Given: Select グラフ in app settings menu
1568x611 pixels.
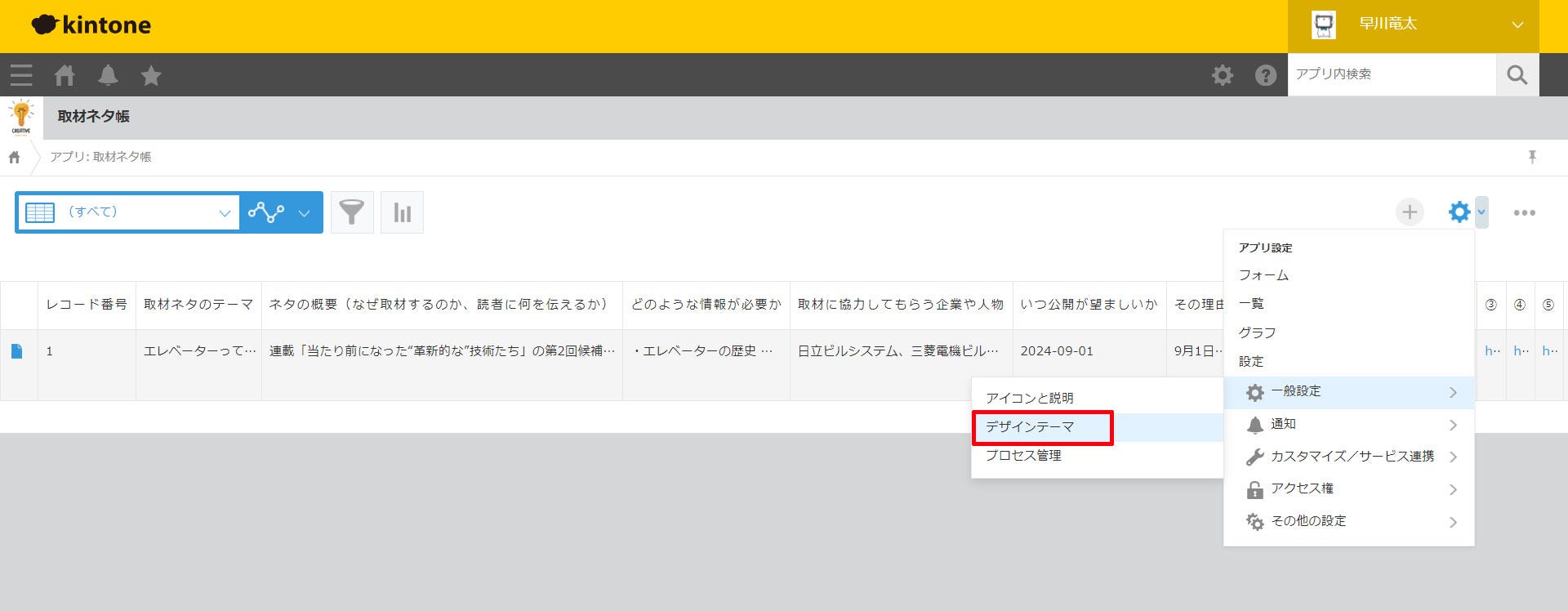Looking at the screenshot, I should (1257, 332).
